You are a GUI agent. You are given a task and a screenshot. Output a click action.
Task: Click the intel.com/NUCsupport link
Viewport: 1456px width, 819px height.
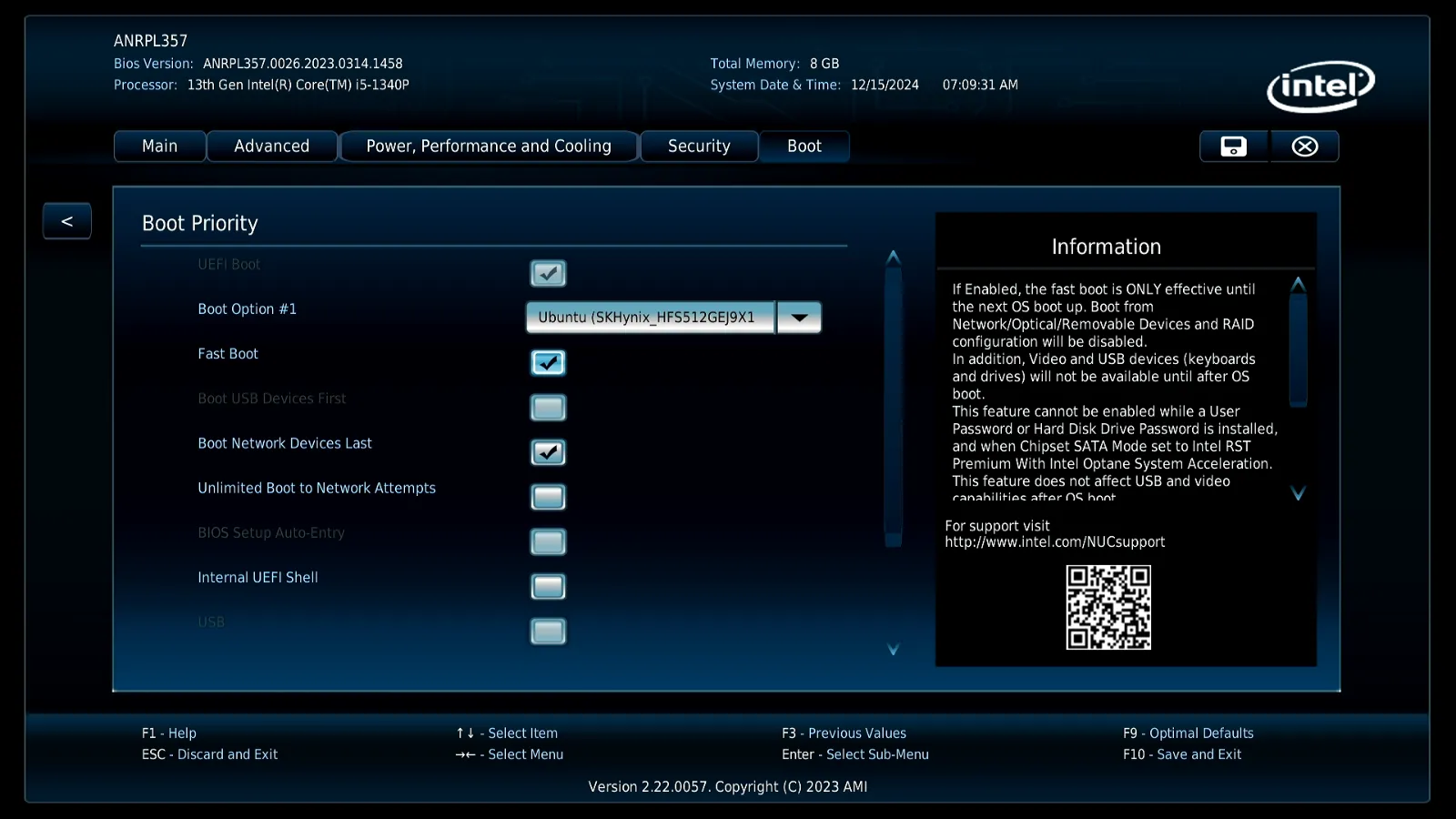tap(1054, 541)
